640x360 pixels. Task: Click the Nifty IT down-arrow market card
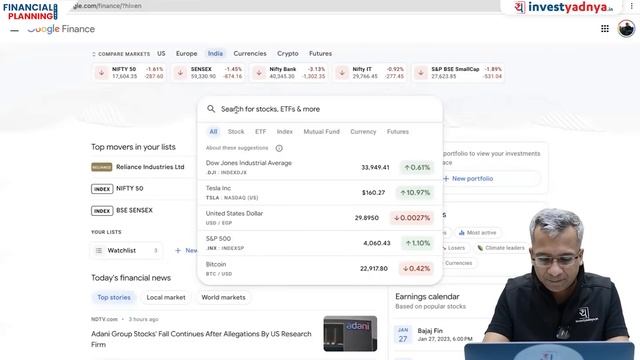[x=370, y=73]
